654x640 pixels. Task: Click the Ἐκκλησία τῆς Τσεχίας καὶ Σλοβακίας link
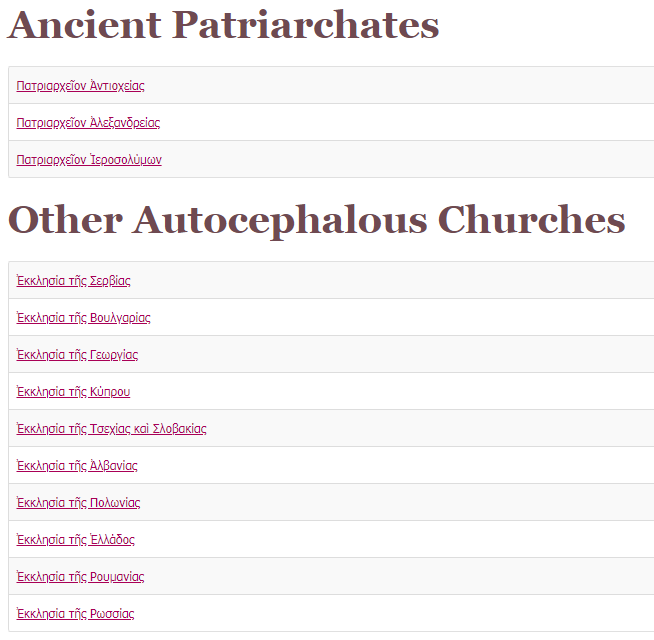[x=111, y=429]
